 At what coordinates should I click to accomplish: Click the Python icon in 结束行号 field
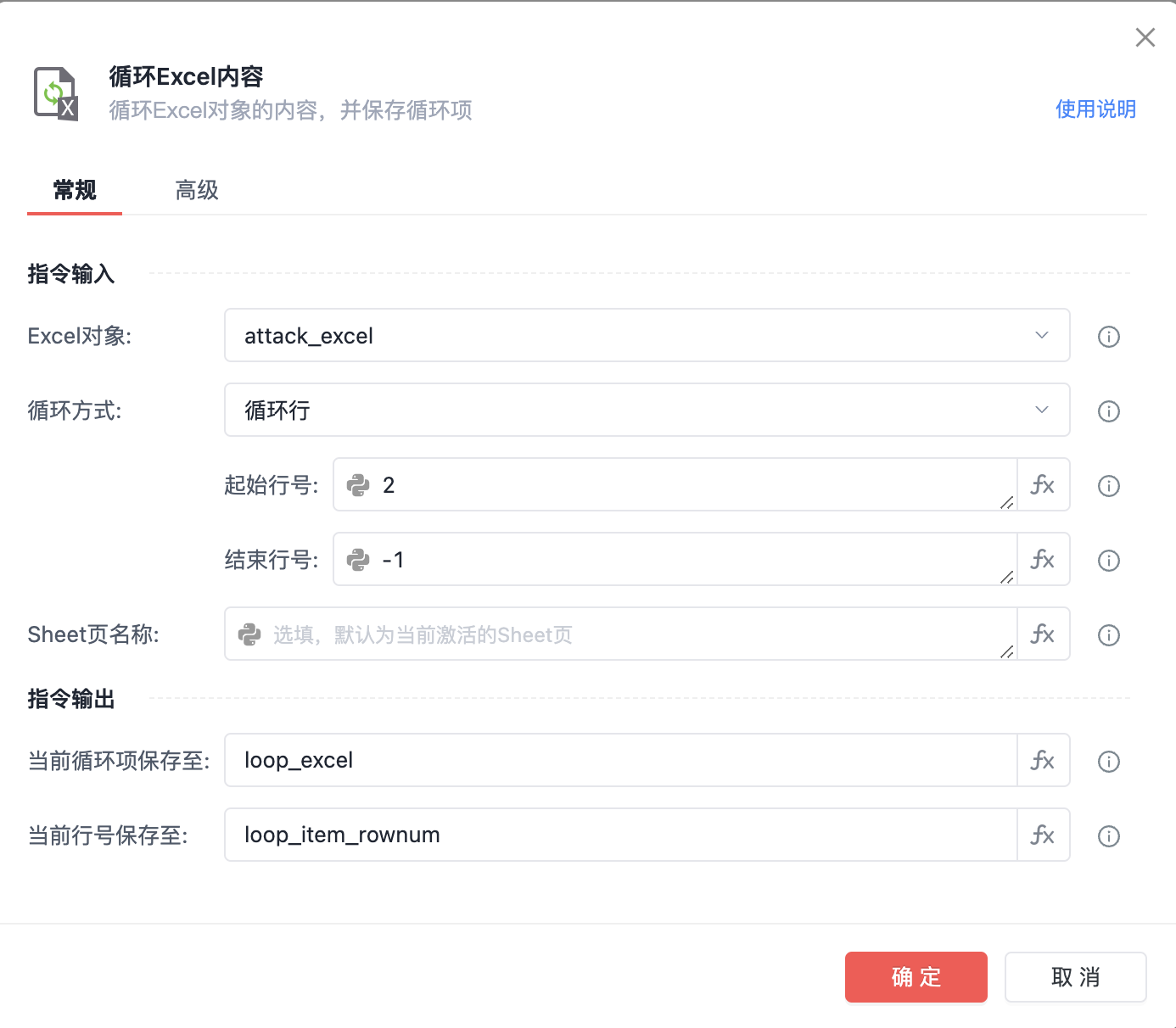pos(360,559)
